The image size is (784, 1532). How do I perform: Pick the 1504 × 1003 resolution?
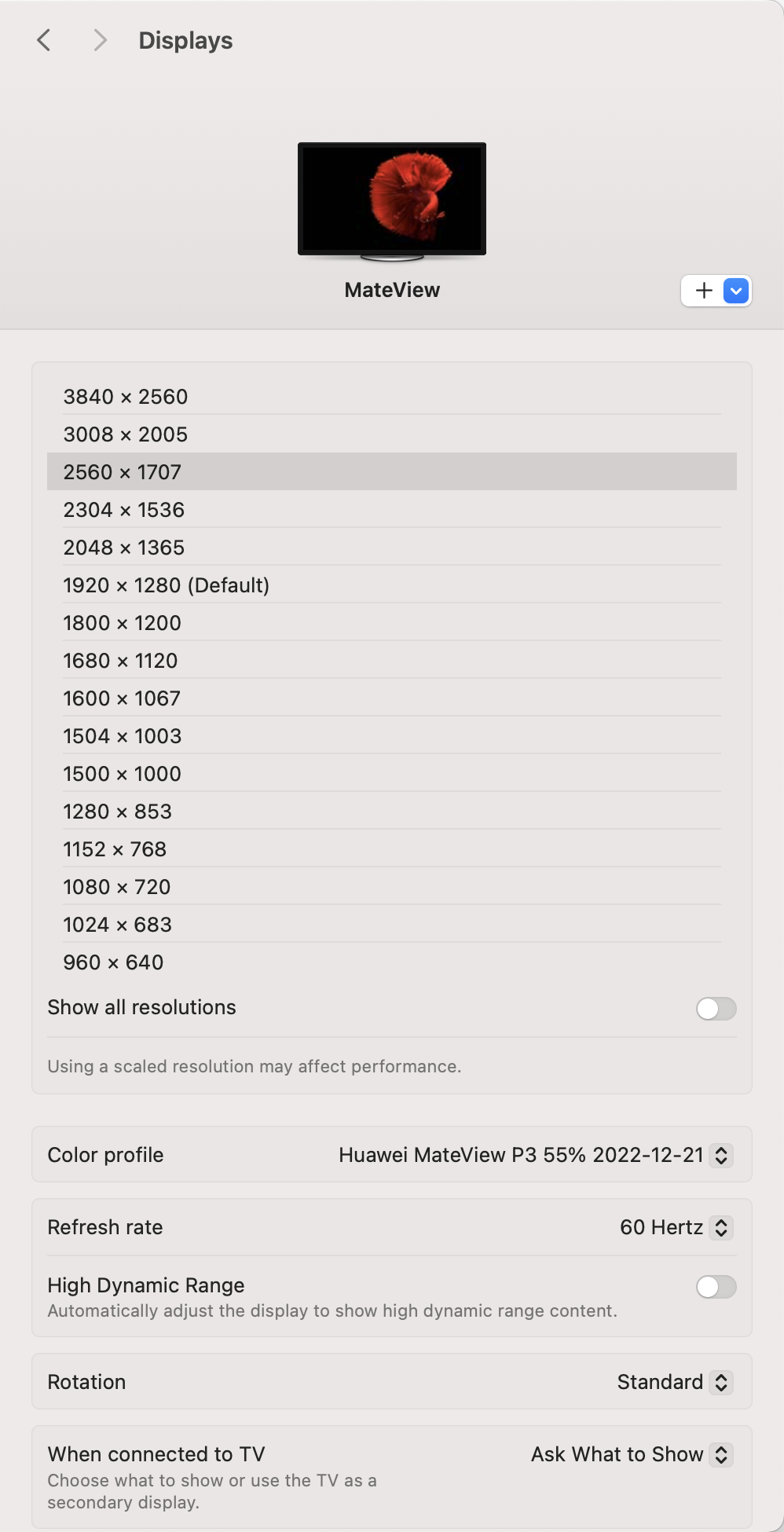[122, 736]
